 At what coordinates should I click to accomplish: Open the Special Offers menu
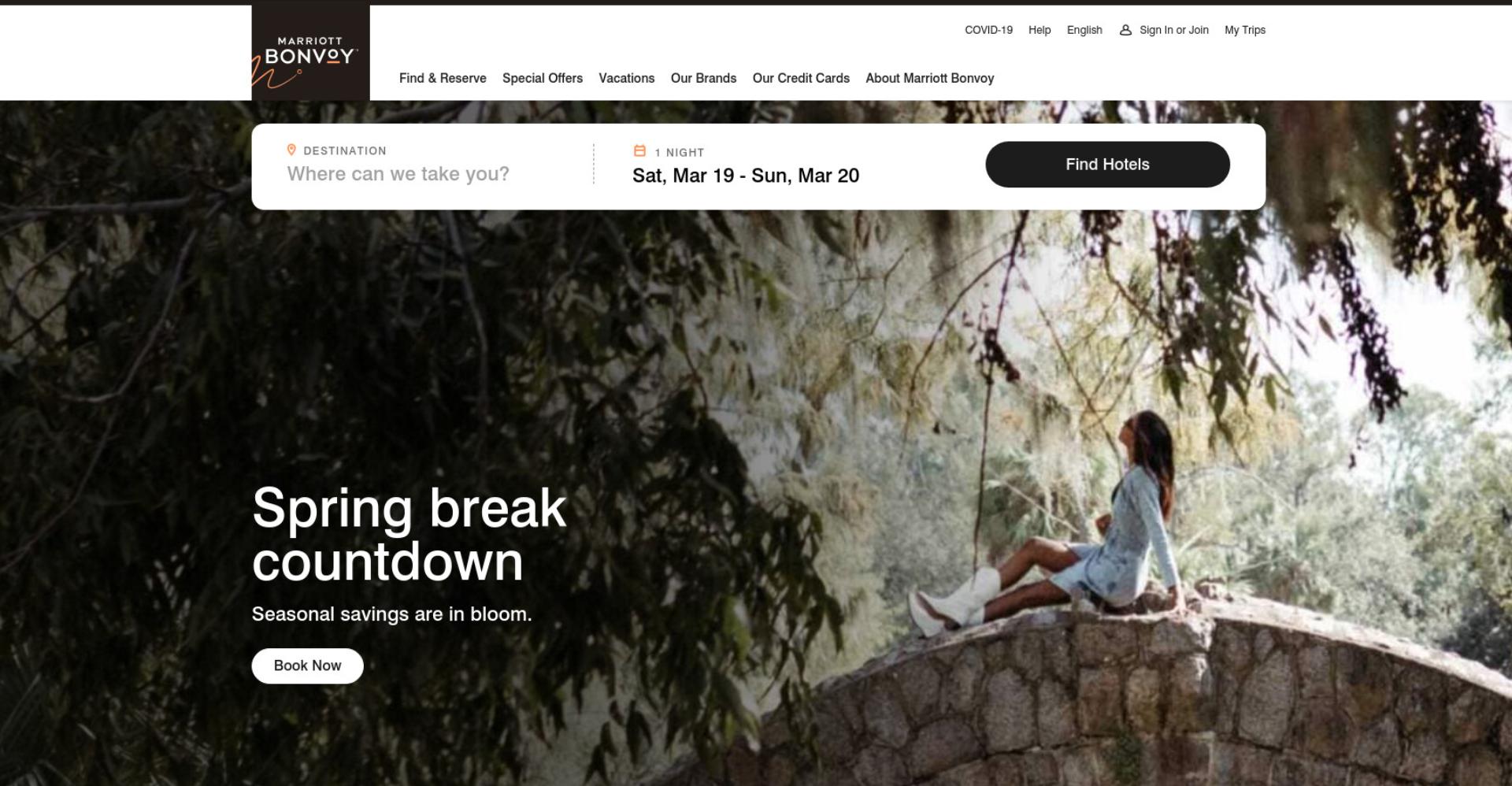tap(543, 78)
